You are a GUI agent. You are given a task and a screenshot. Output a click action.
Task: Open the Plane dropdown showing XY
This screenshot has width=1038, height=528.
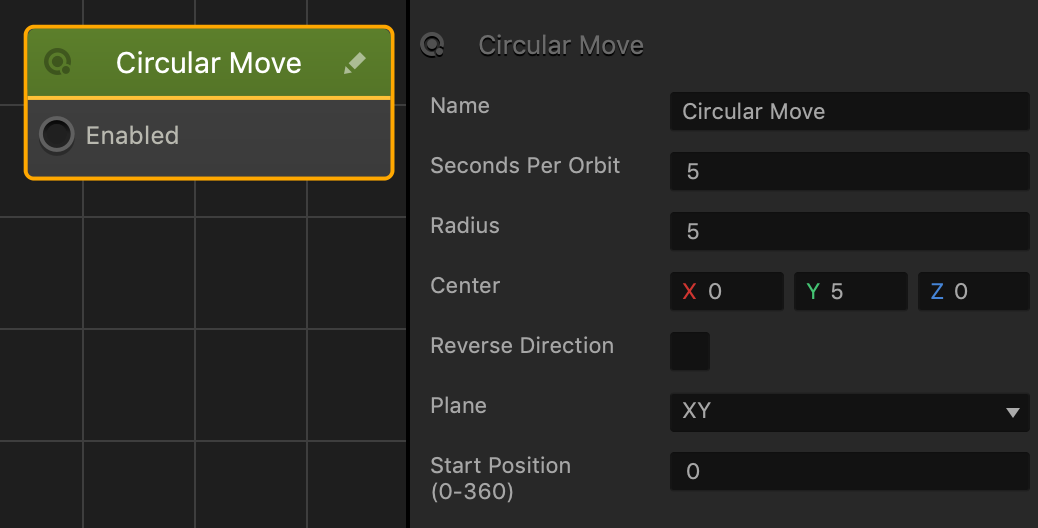click(x=849, y=412)
